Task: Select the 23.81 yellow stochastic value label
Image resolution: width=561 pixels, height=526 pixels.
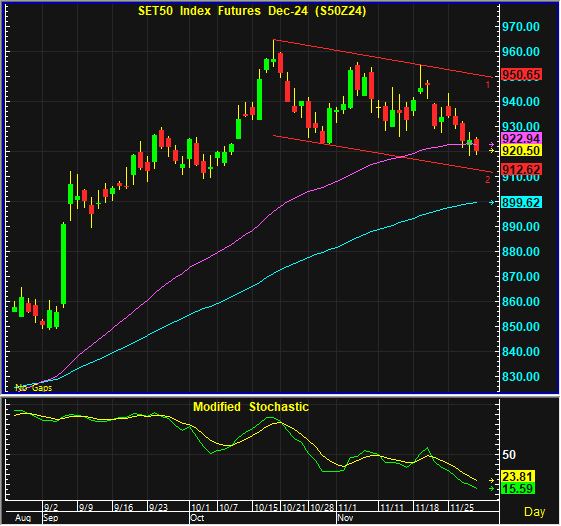Action: pos(518,476)
